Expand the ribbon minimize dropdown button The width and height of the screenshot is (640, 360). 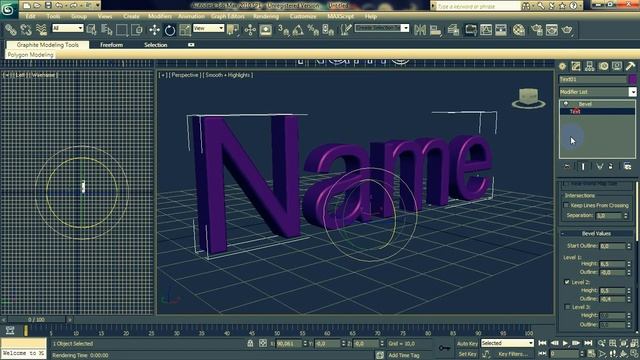coord(191,45)
